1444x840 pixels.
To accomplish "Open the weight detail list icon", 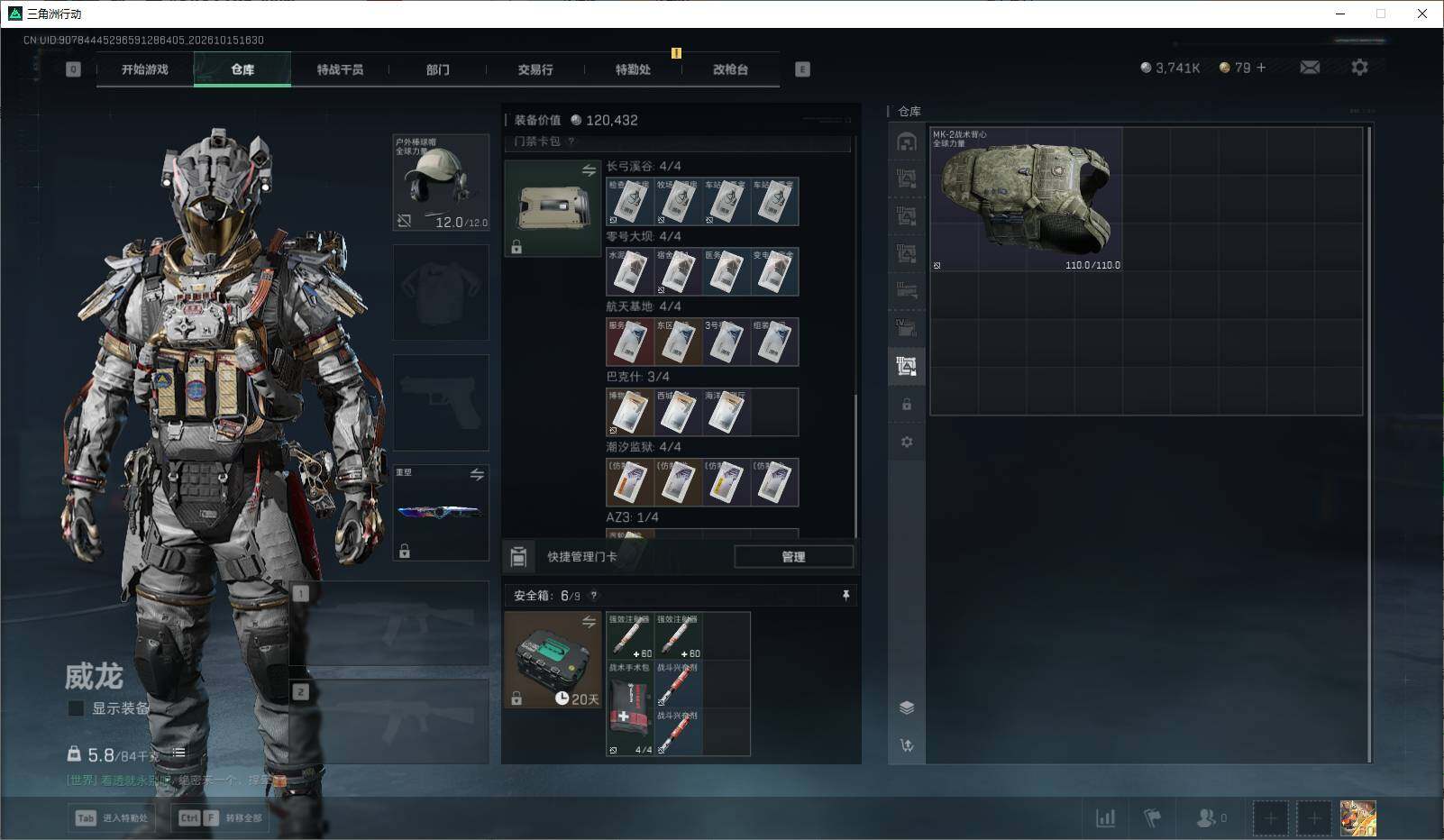I will 178,753.
